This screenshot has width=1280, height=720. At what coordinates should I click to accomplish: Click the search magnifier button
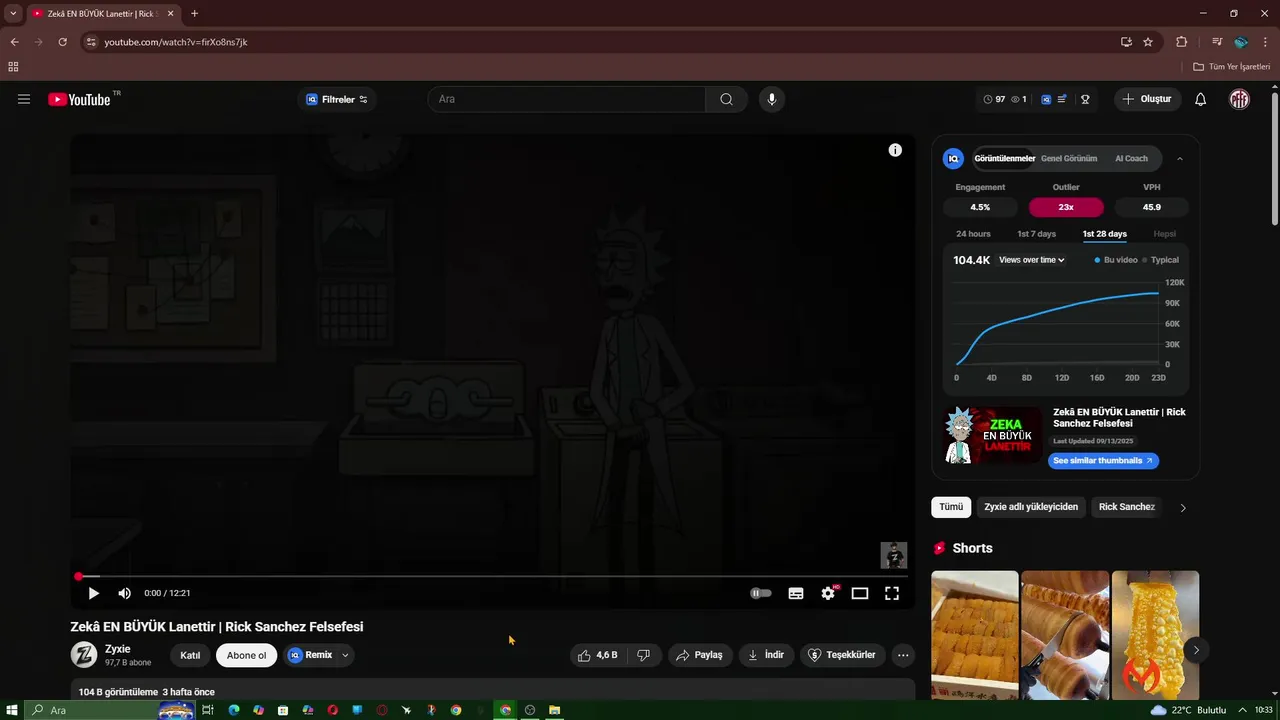[726, 99]
